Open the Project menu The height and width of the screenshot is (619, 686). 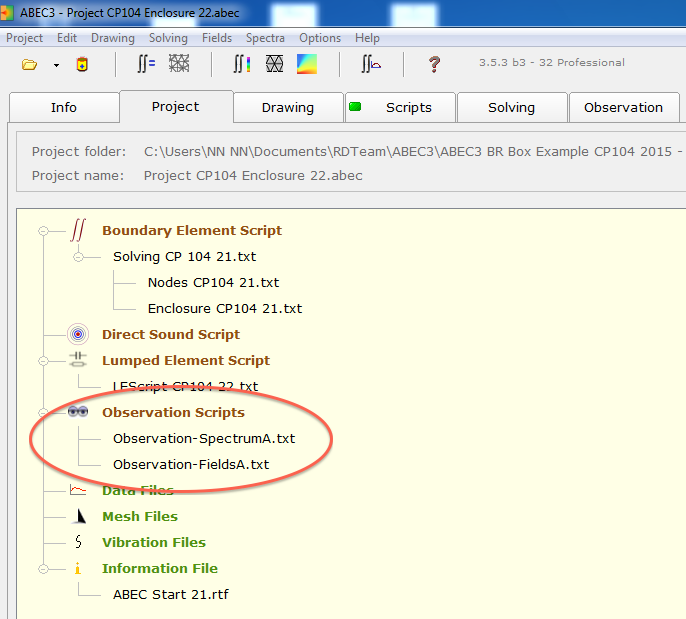coord(24,38)
